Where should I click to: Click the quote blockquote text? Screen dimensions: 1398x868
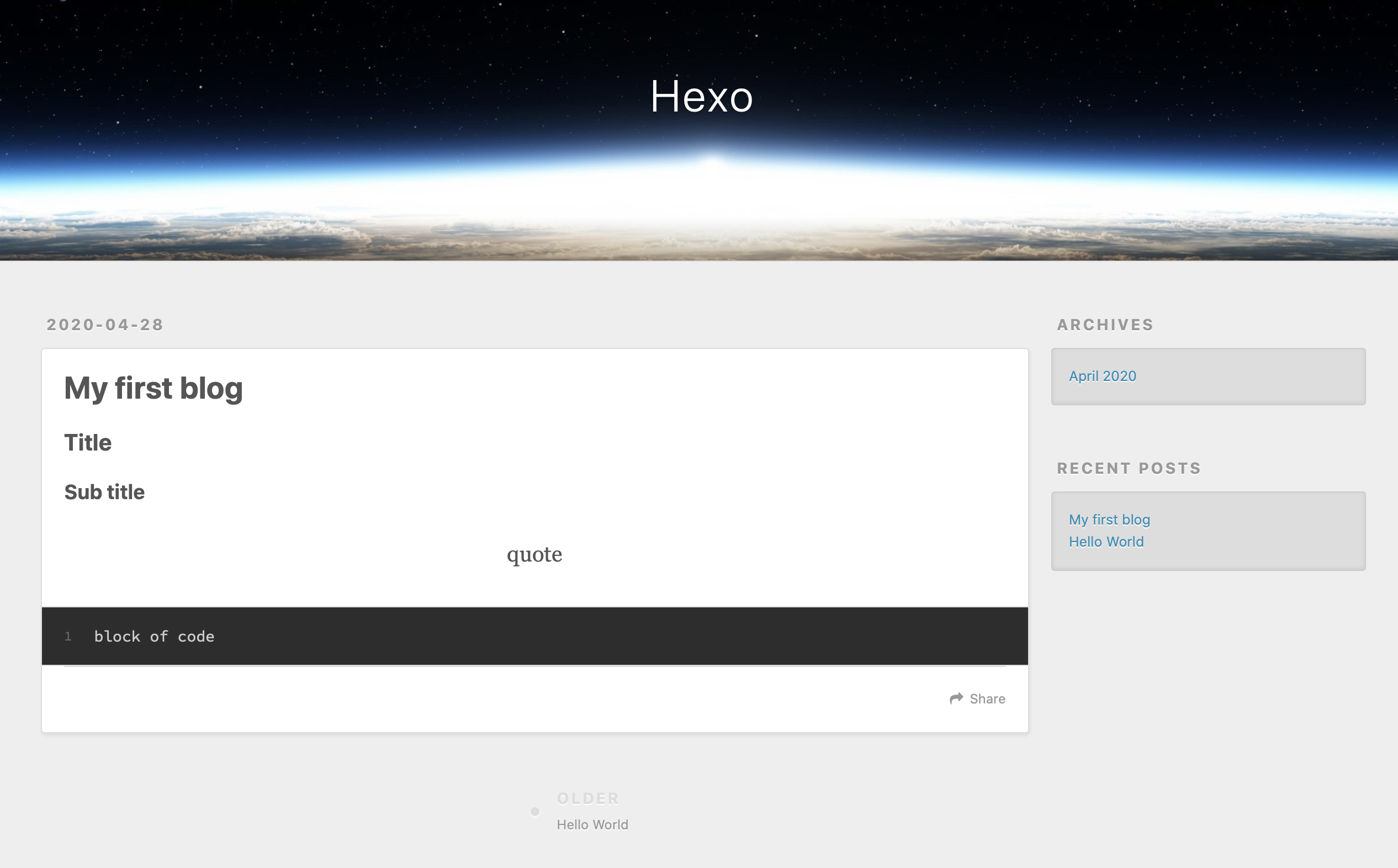click(x=534, y=554)
